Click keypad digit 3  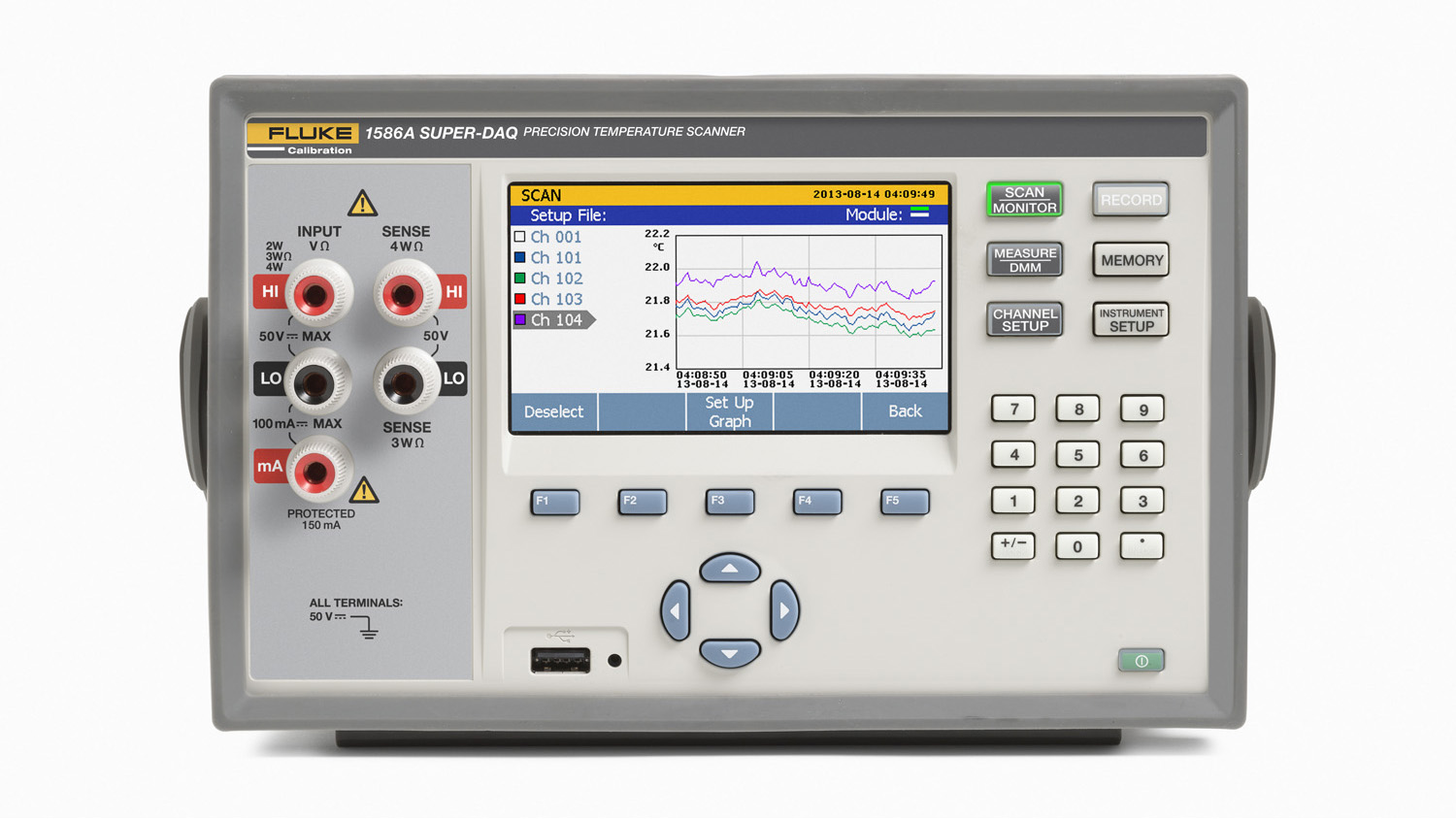click(x=1142, y=502)
